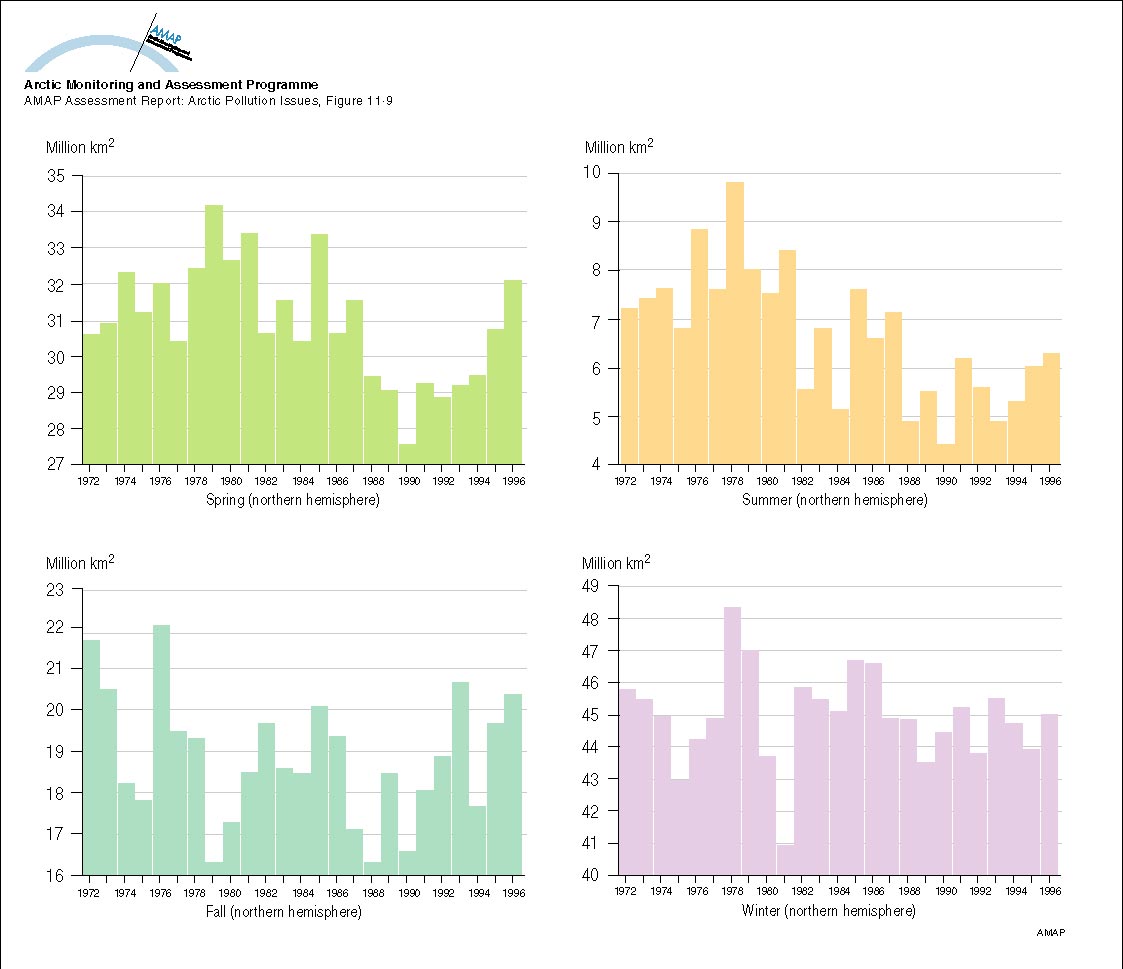Viewport: 1123px width, 969px height.
Task: Select the shortest bar in the Winter chart
Action: [x=785, y=859]
